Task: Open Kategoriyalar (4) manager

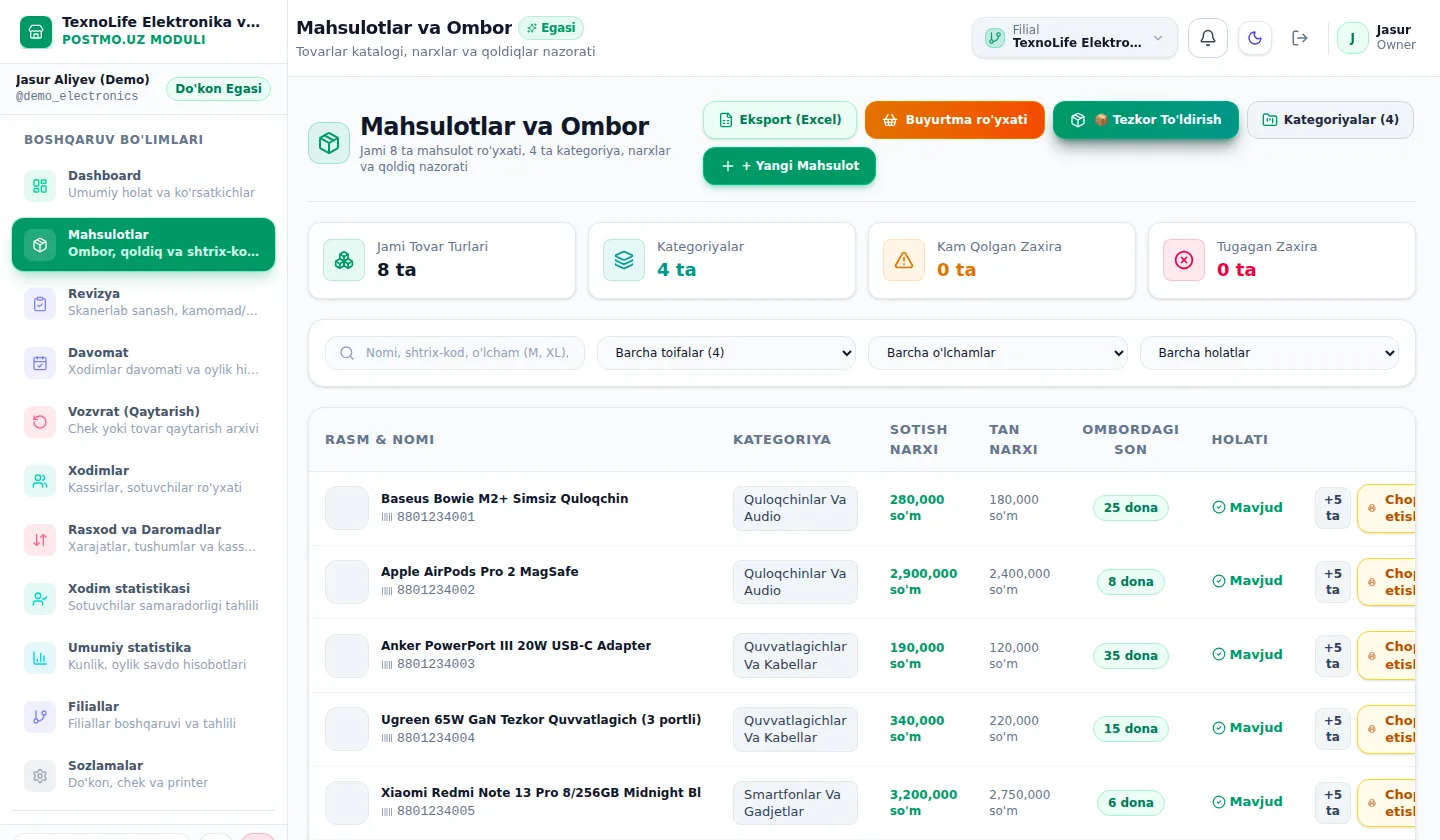Action: coord(1330,120)
